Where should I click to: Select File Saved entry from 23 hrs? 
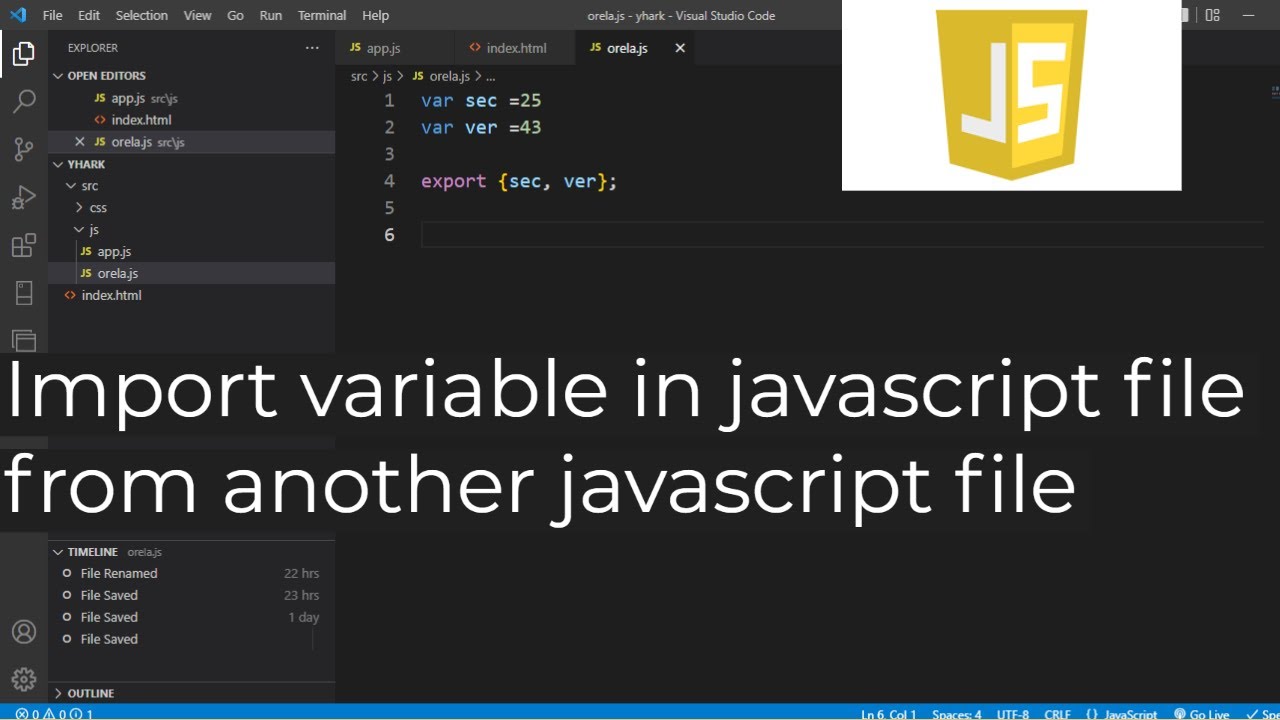(192, 596)
